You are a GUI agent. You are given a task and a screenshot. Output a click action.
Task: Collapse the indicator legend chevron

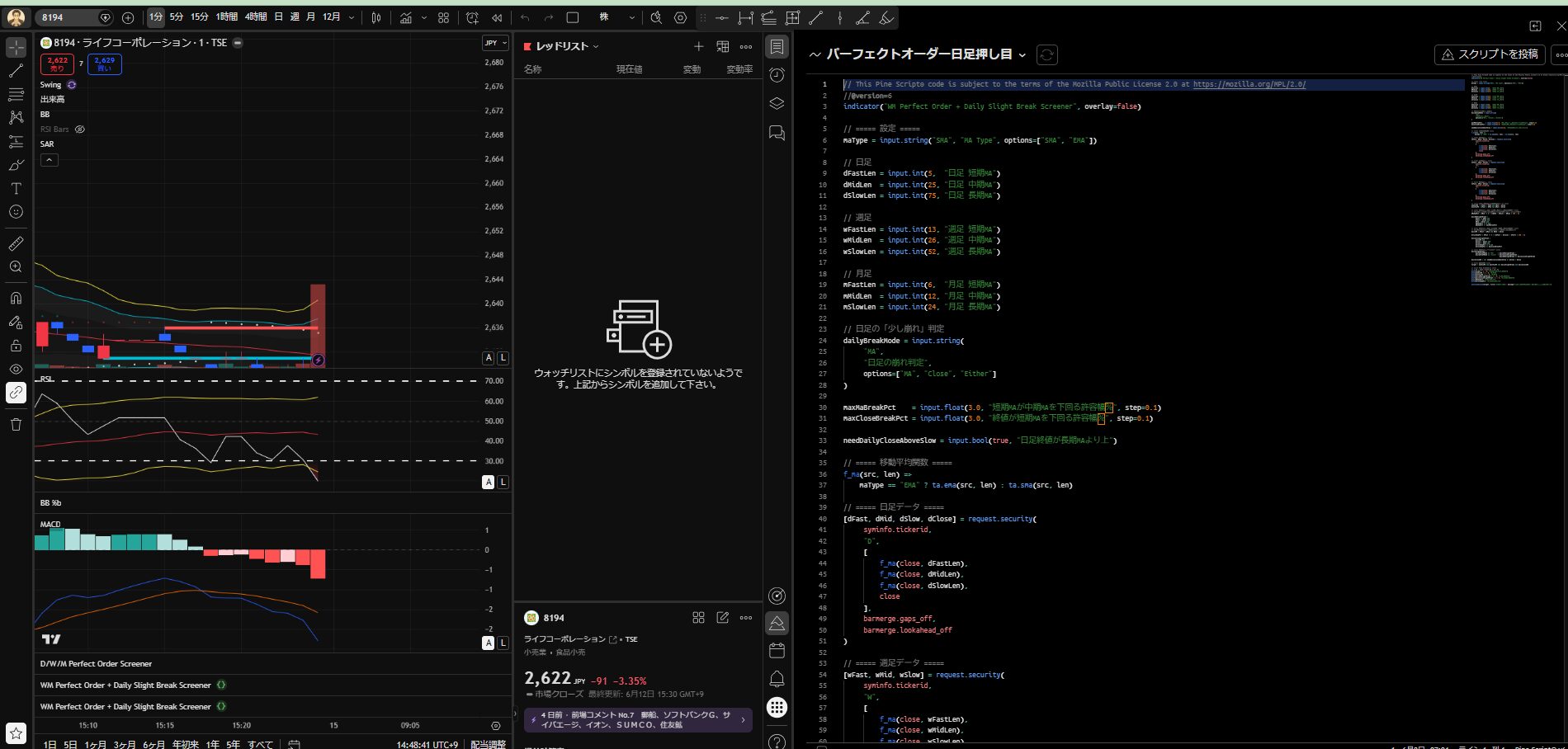[50, 160]
